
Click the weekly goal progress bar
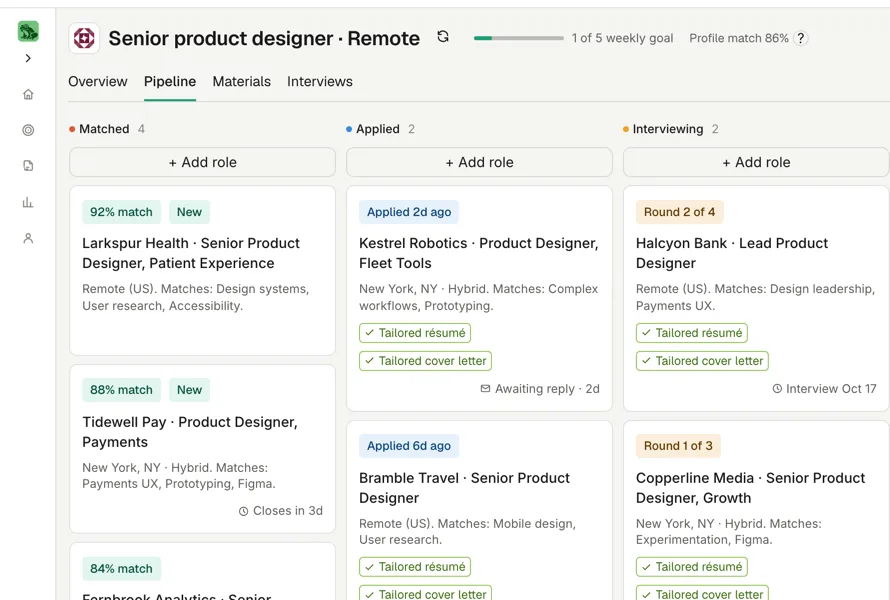pyautogui.click(x=519, y=38)
